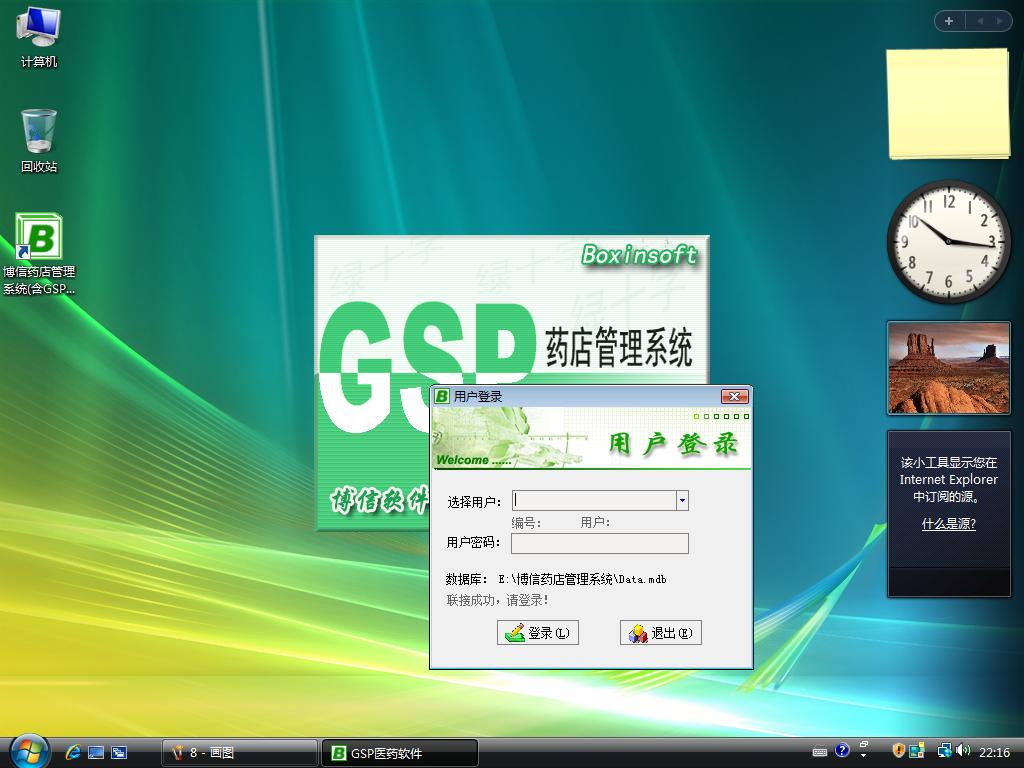Expand the 选择用户 dropdown arrow

pos(682,501)
